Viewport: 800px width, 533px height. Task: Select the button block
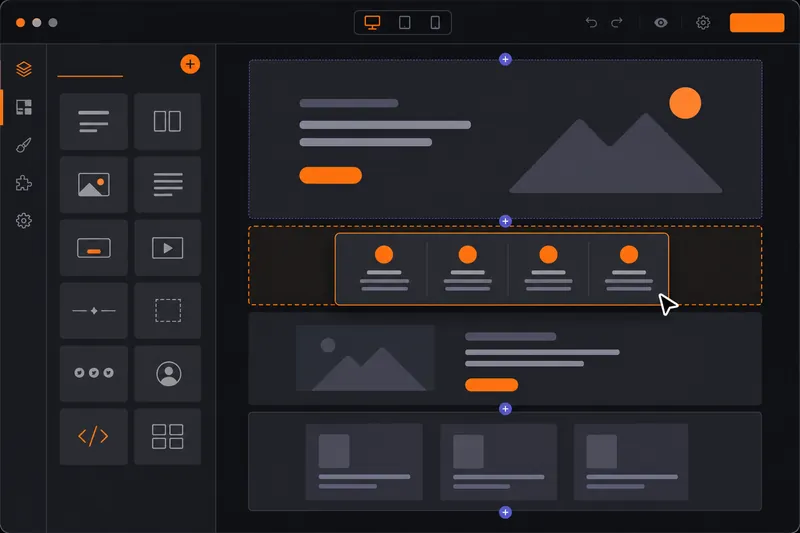93,248
